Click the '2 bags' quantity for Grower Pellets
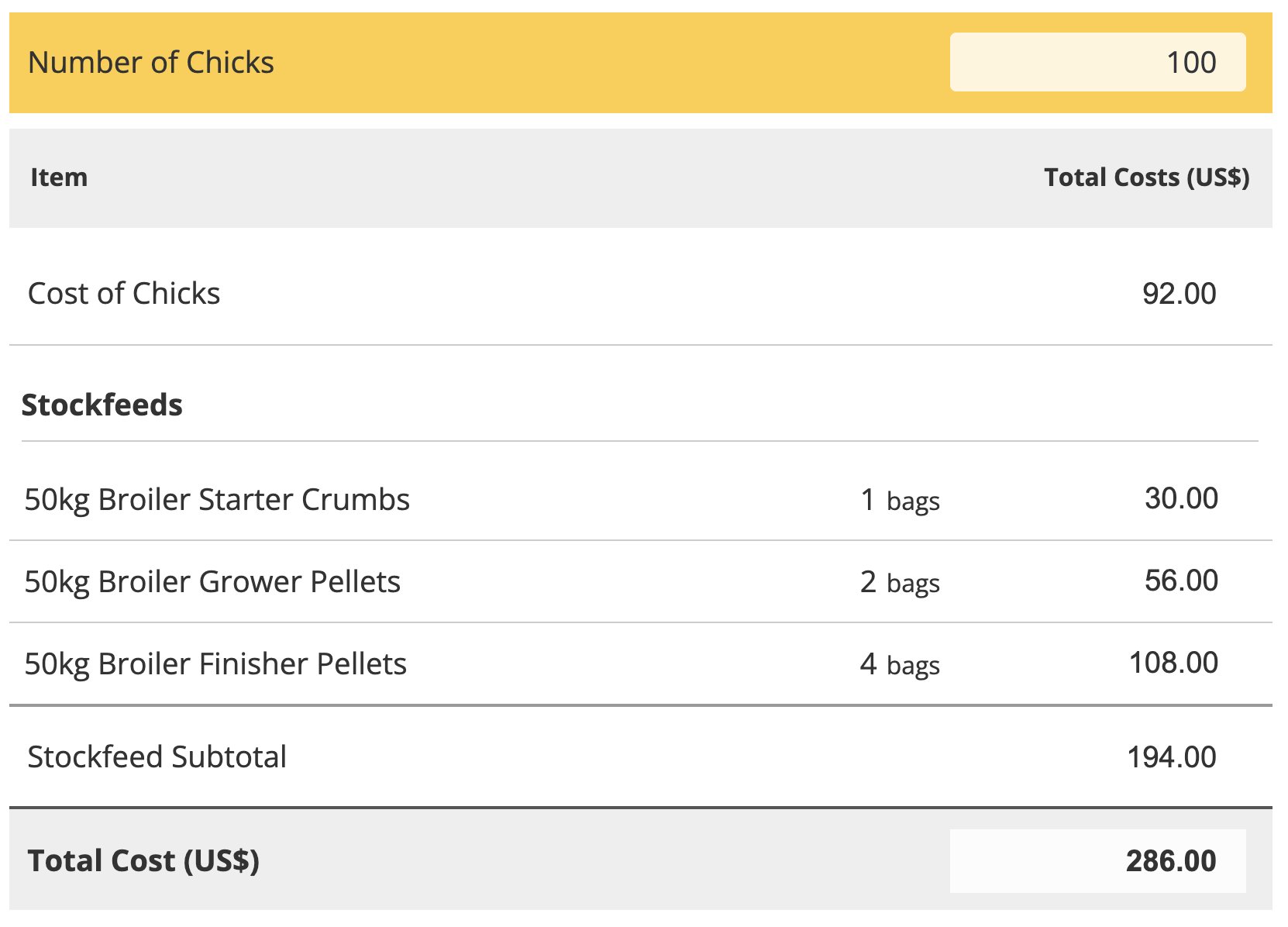 [901, 582]
